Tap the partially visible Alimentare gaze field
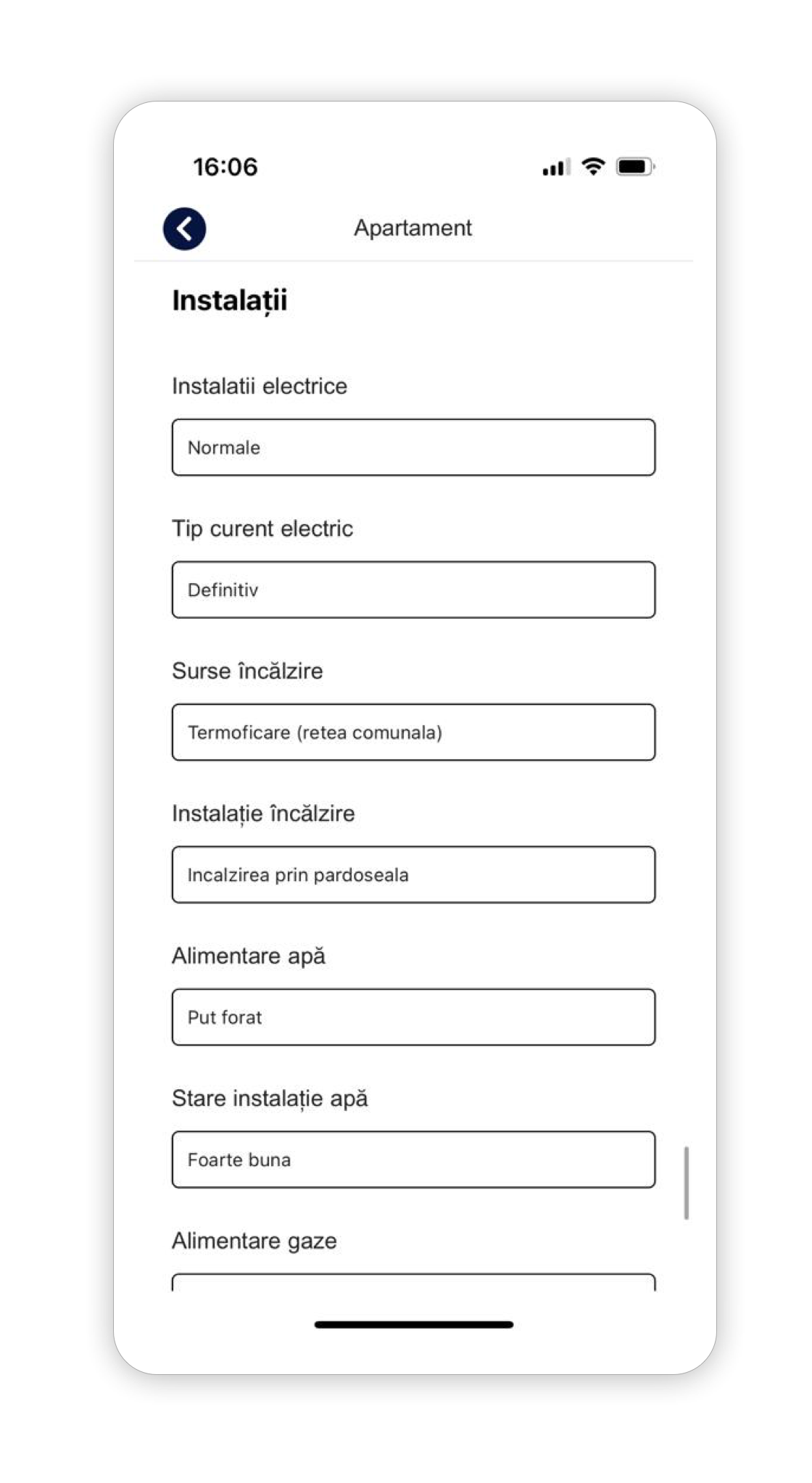This screenshot has height=1483, width=812. pyautogui.click(x=413, y=1282)
